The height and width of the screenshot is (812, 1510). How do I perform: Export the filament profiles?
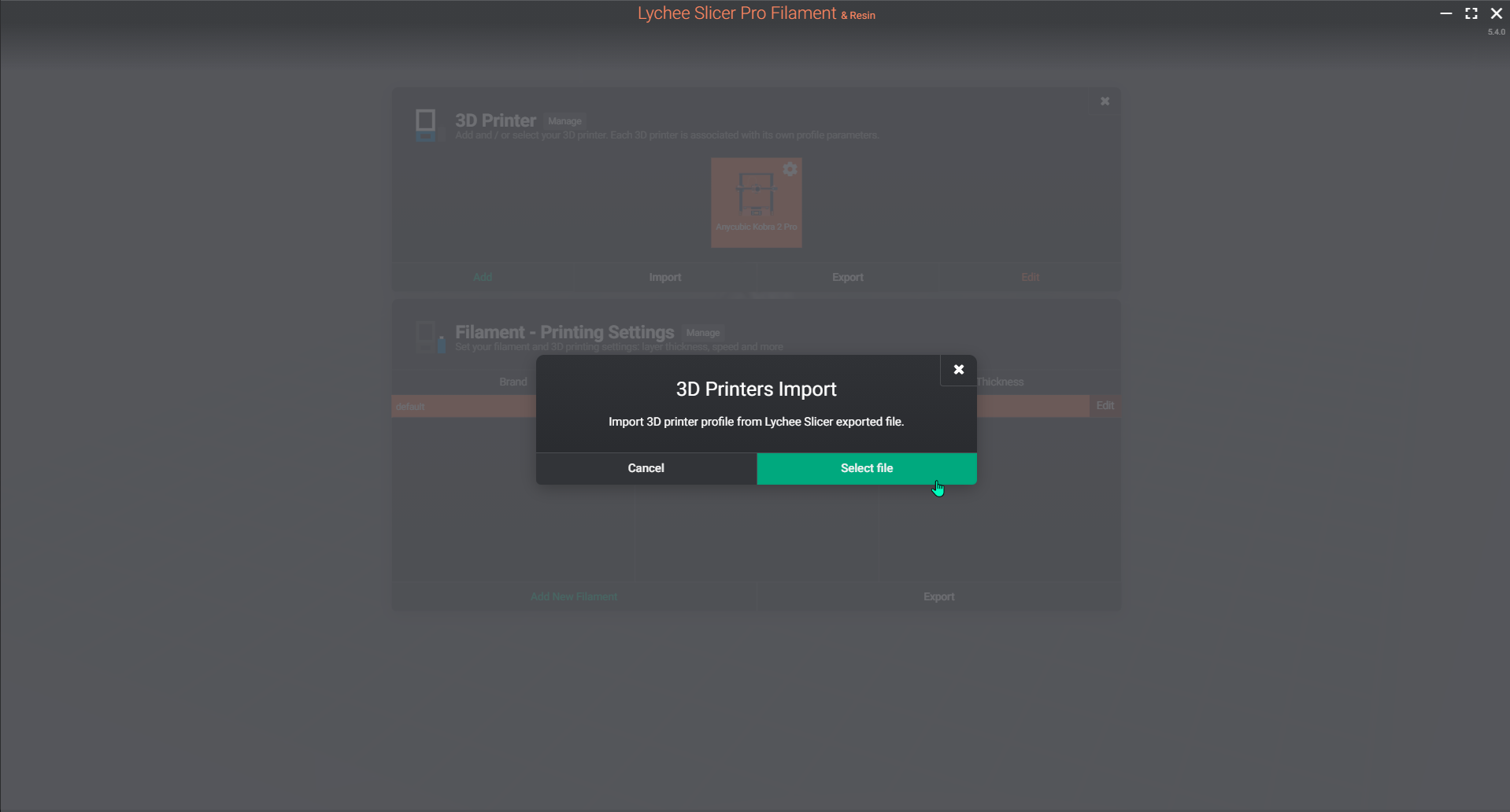coord(938,596)
